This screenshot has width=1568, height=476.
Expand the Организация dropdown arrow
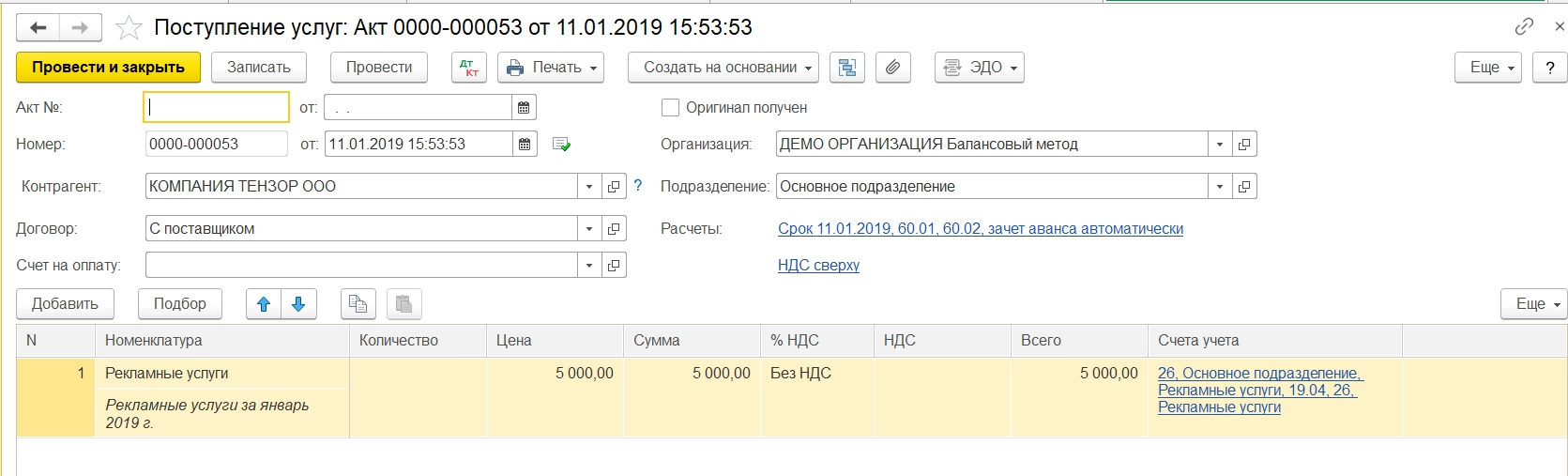pos(1219,145)
